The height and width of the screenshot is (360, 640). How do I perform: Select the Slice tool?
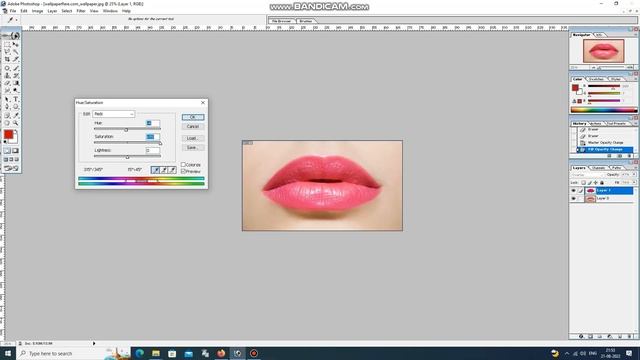click(x=16, y=60)
